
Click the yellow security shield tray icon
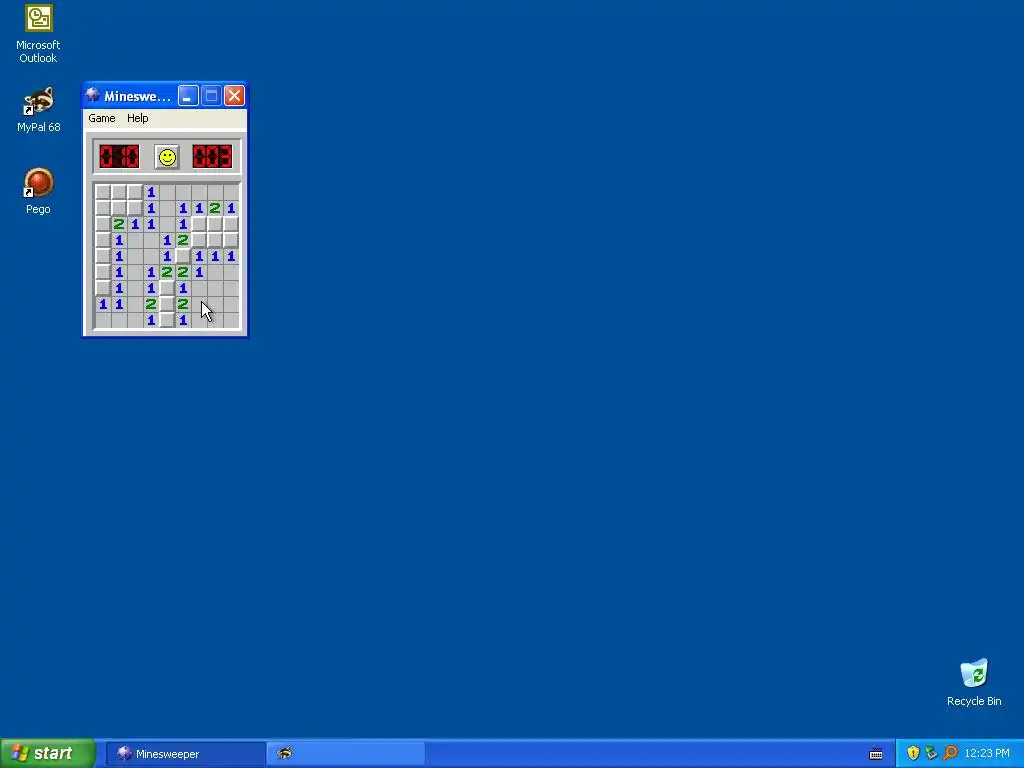(x=913, y=754)
